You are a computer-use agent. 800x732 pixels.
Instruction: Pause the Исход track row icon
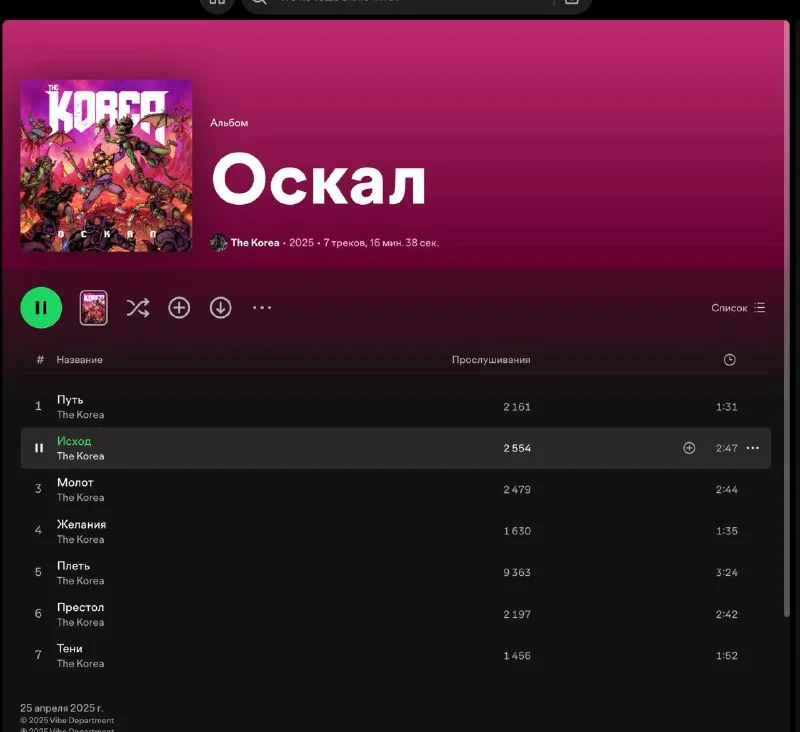pos(39,448)
